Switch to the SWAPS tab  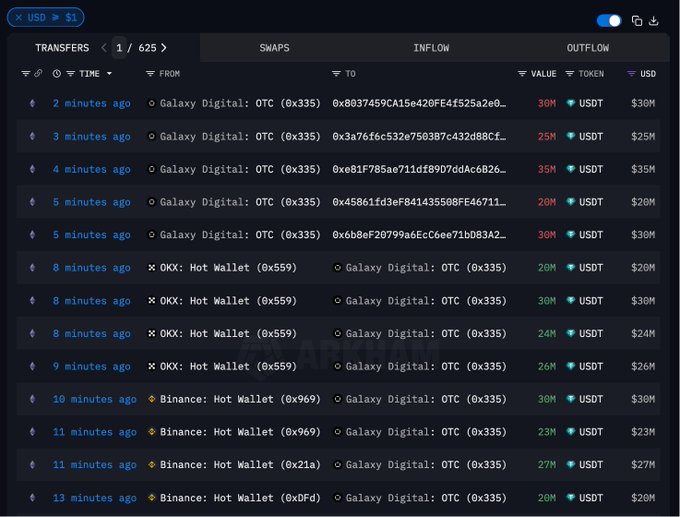tap(275, 48)
